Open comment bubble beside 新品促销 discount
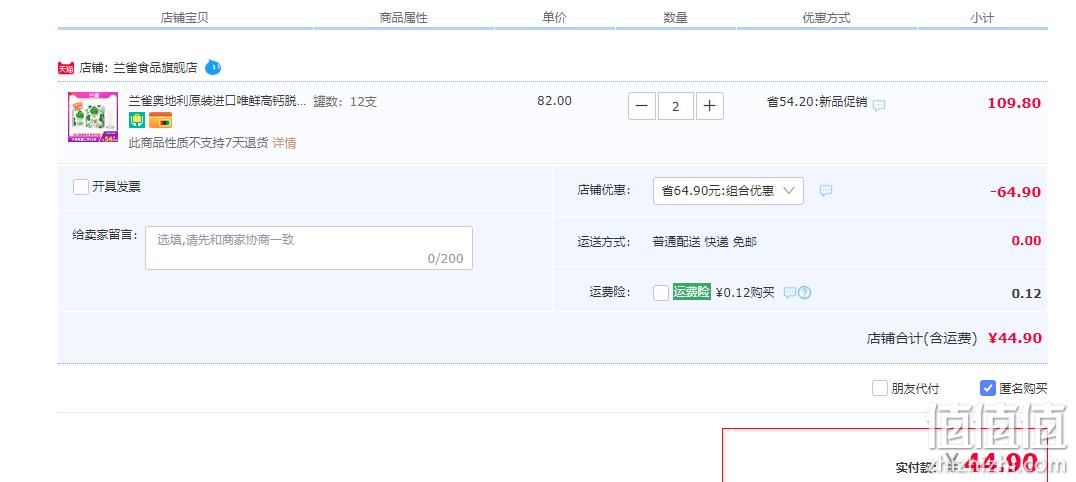 (878, 105)
